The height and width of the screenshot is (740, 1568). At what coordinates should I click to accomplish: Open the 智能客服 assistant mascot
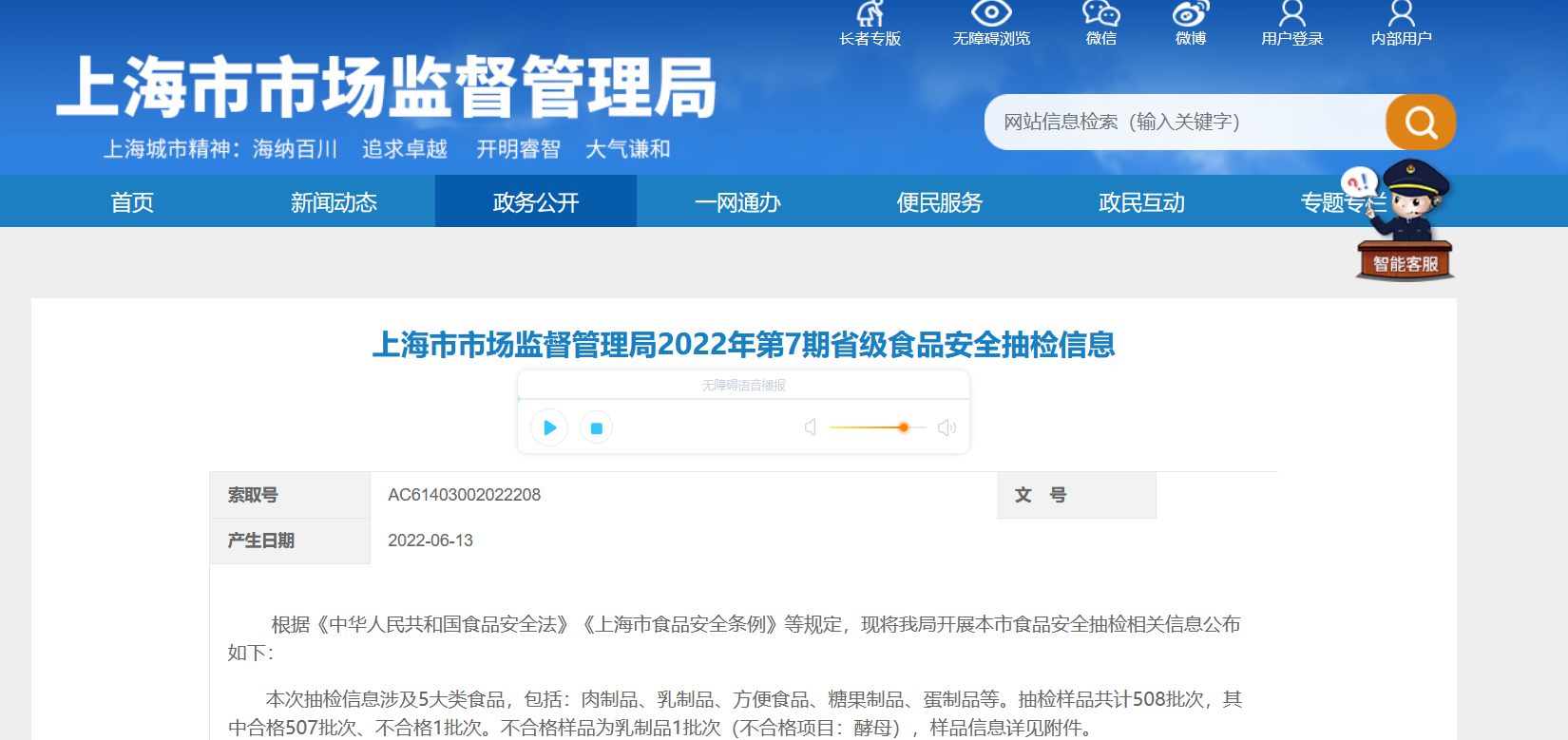pyautogui.click(x=1405, y=223)
